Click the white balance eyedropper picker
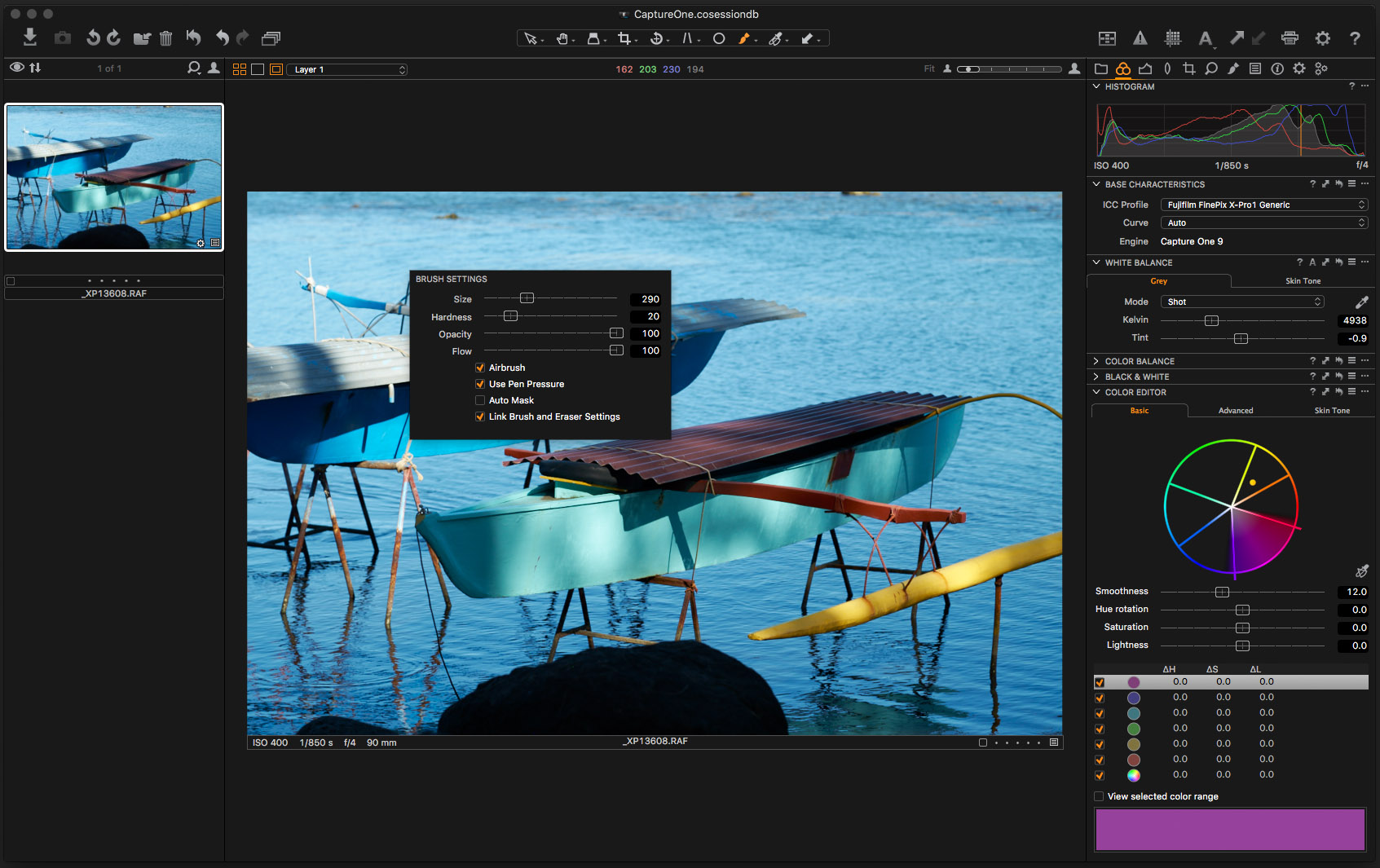The width and height of the screenshot is (1380, 868). click(x=1361, y=302)
